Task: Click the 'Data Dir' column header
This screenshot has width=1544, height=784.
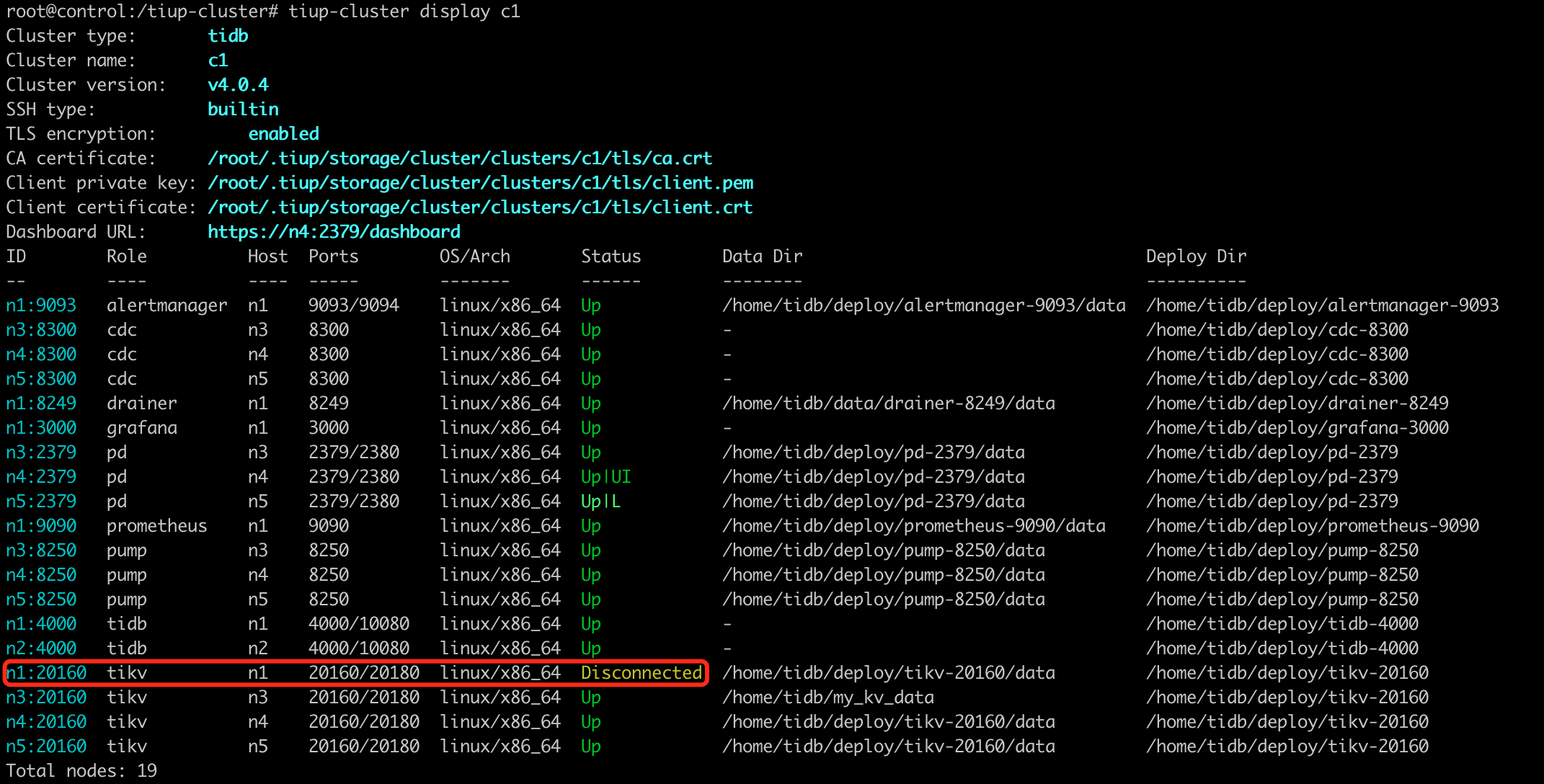Action: [762, 257]
